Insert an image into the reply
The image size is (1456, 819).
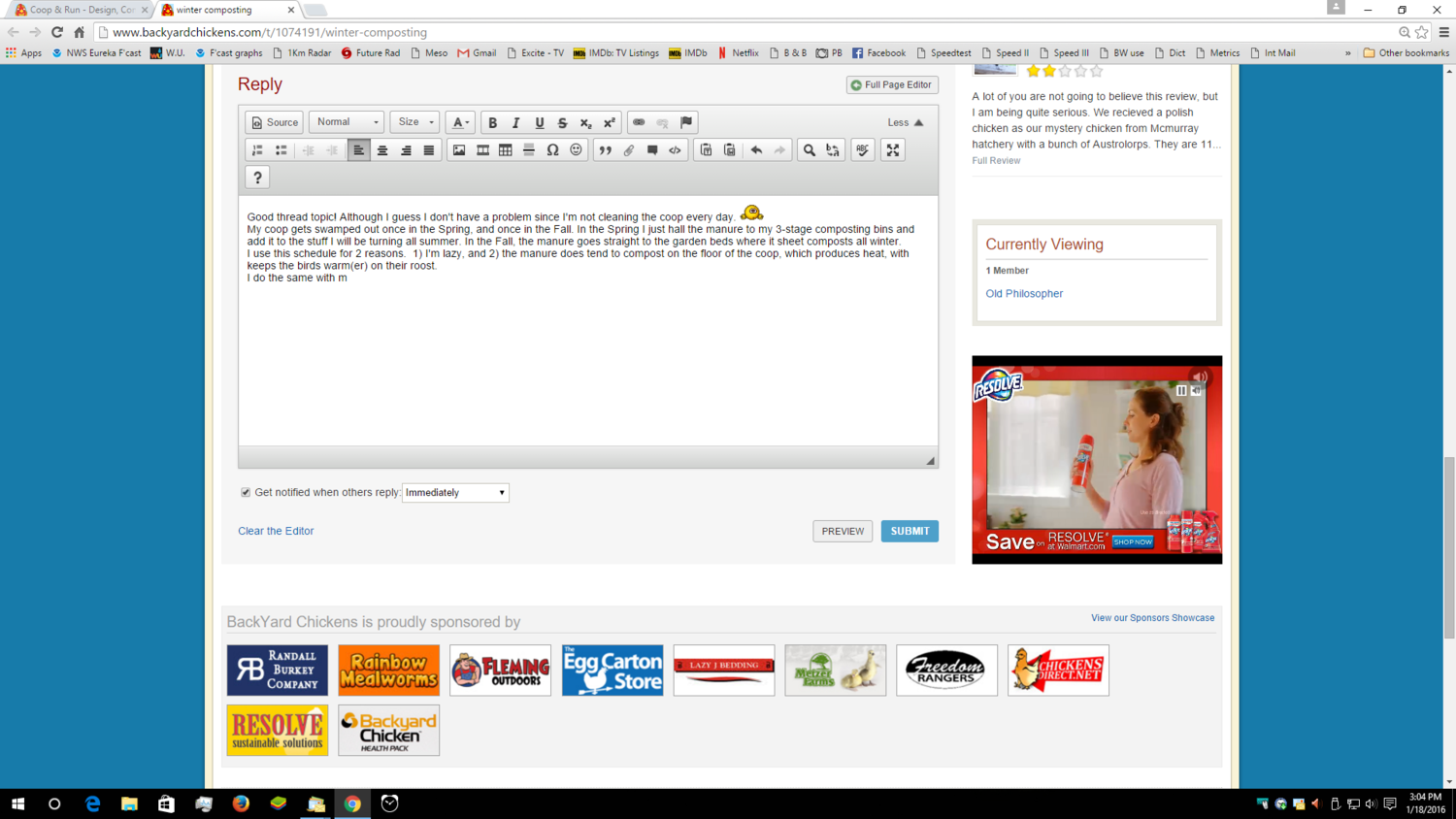[x=459, y=150]
